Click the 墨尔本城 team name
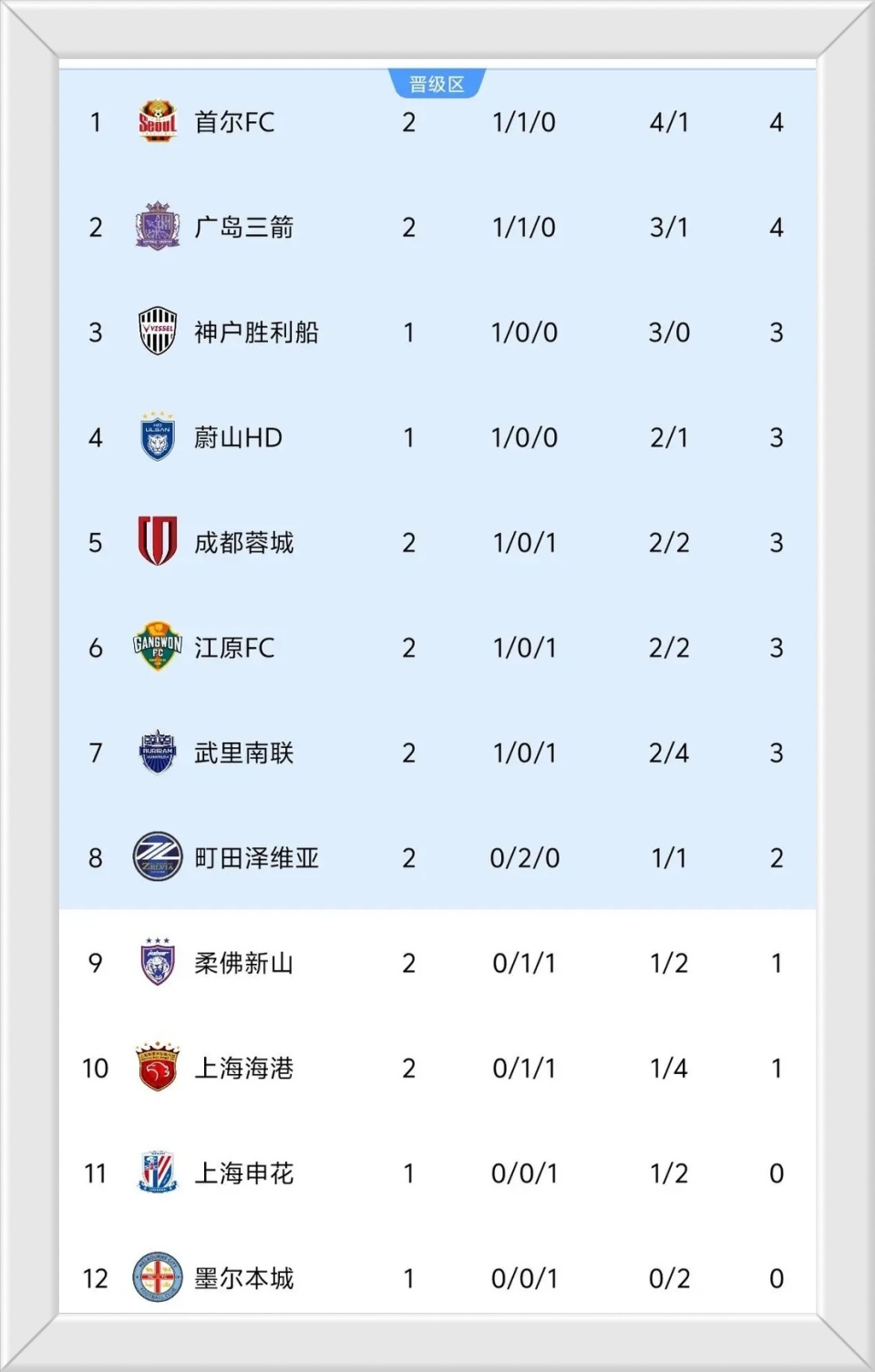Image resolution: width=875 pixels, height=1372 pixels. (x=243, y=1278)
